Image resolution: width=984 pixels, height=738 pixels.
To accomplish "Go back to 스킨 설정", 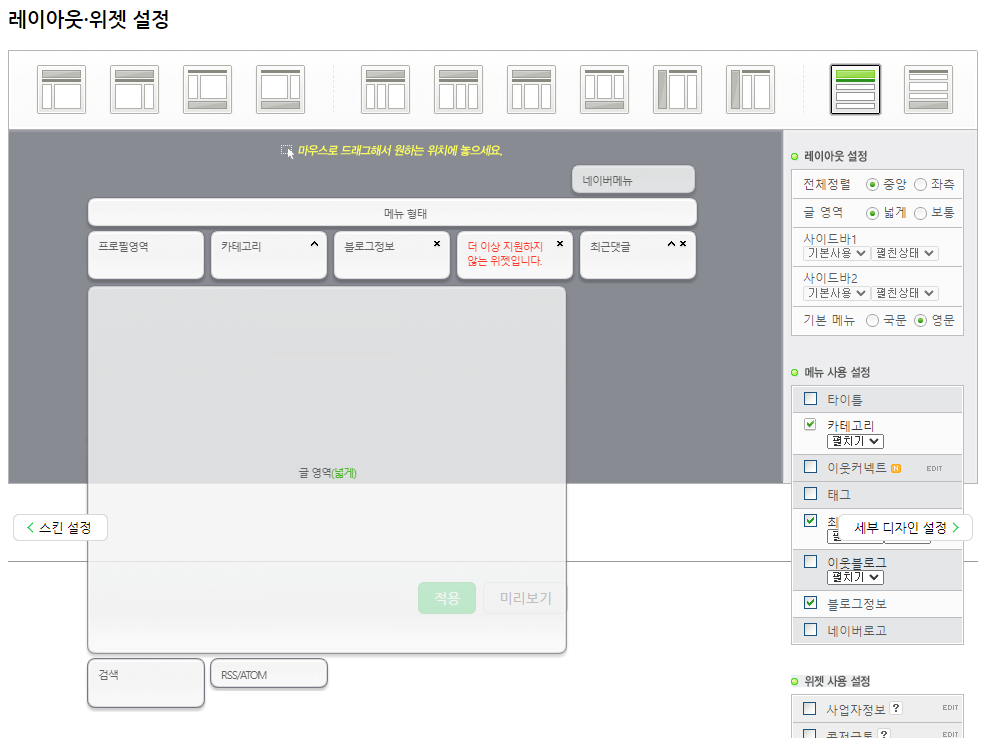I will (x=60, y=528).
